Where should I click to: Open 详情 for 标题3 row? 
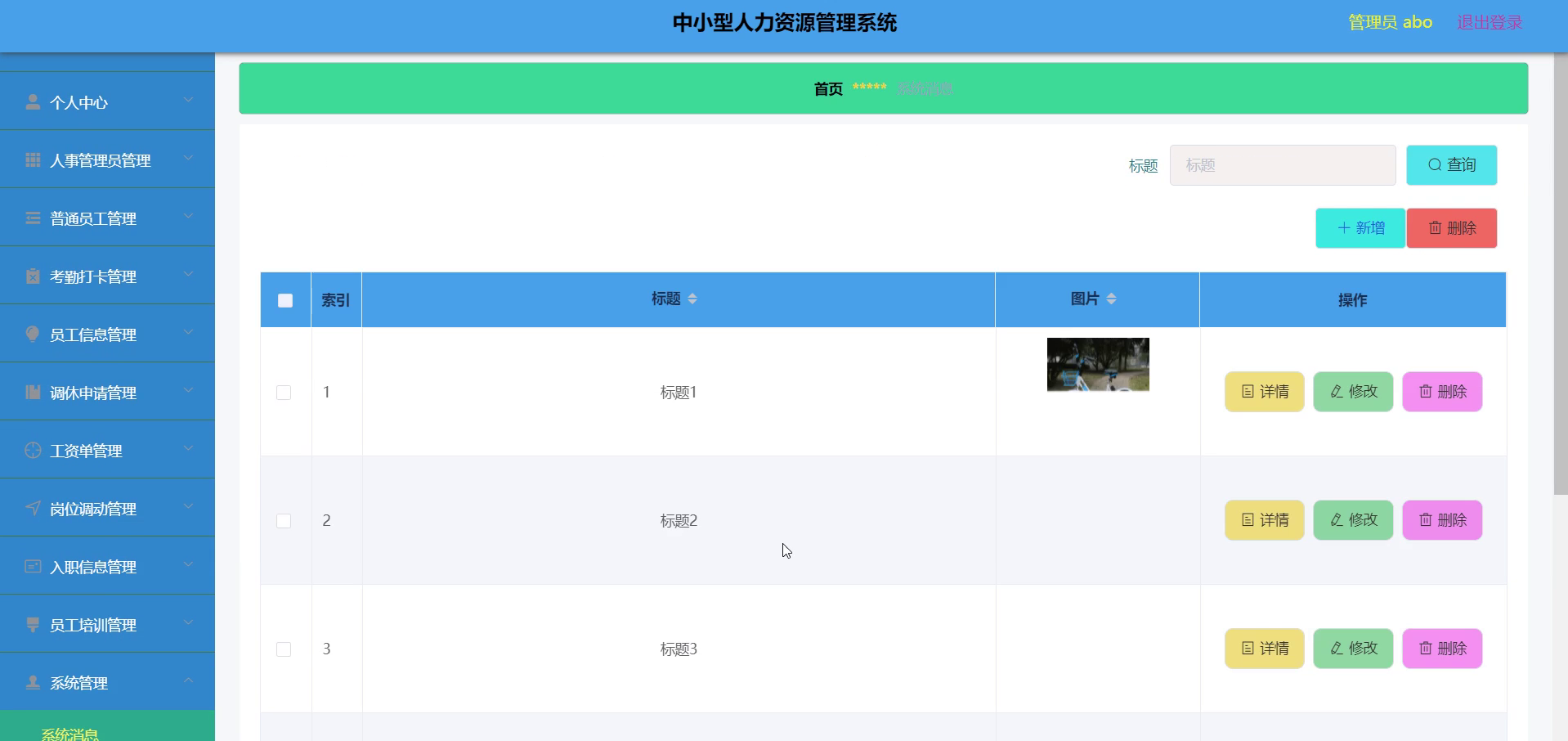click(x=1264, y=649)
